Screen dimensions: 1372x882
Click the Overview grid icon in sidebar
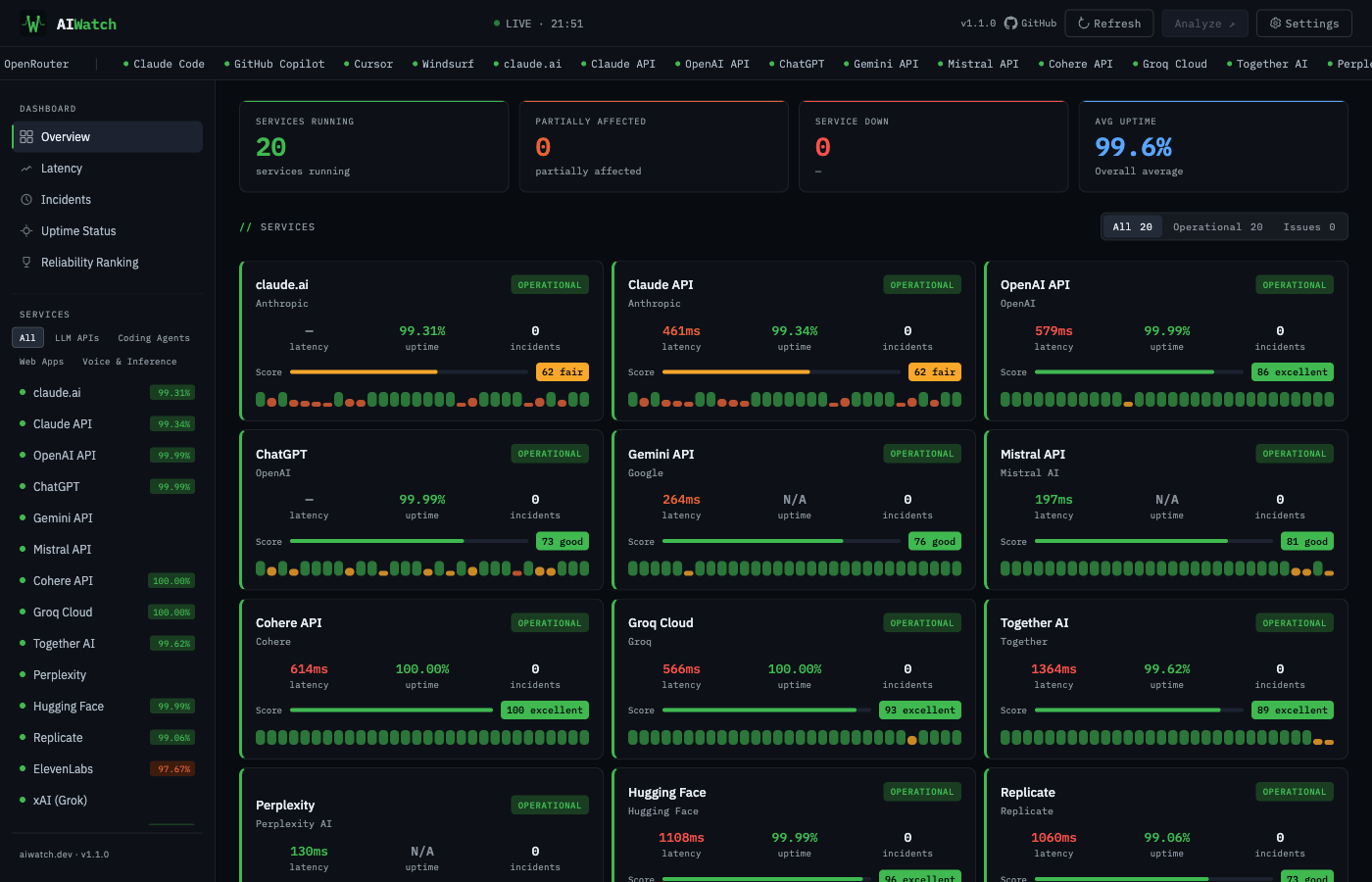pyautogui.click(x=26, y=137)
